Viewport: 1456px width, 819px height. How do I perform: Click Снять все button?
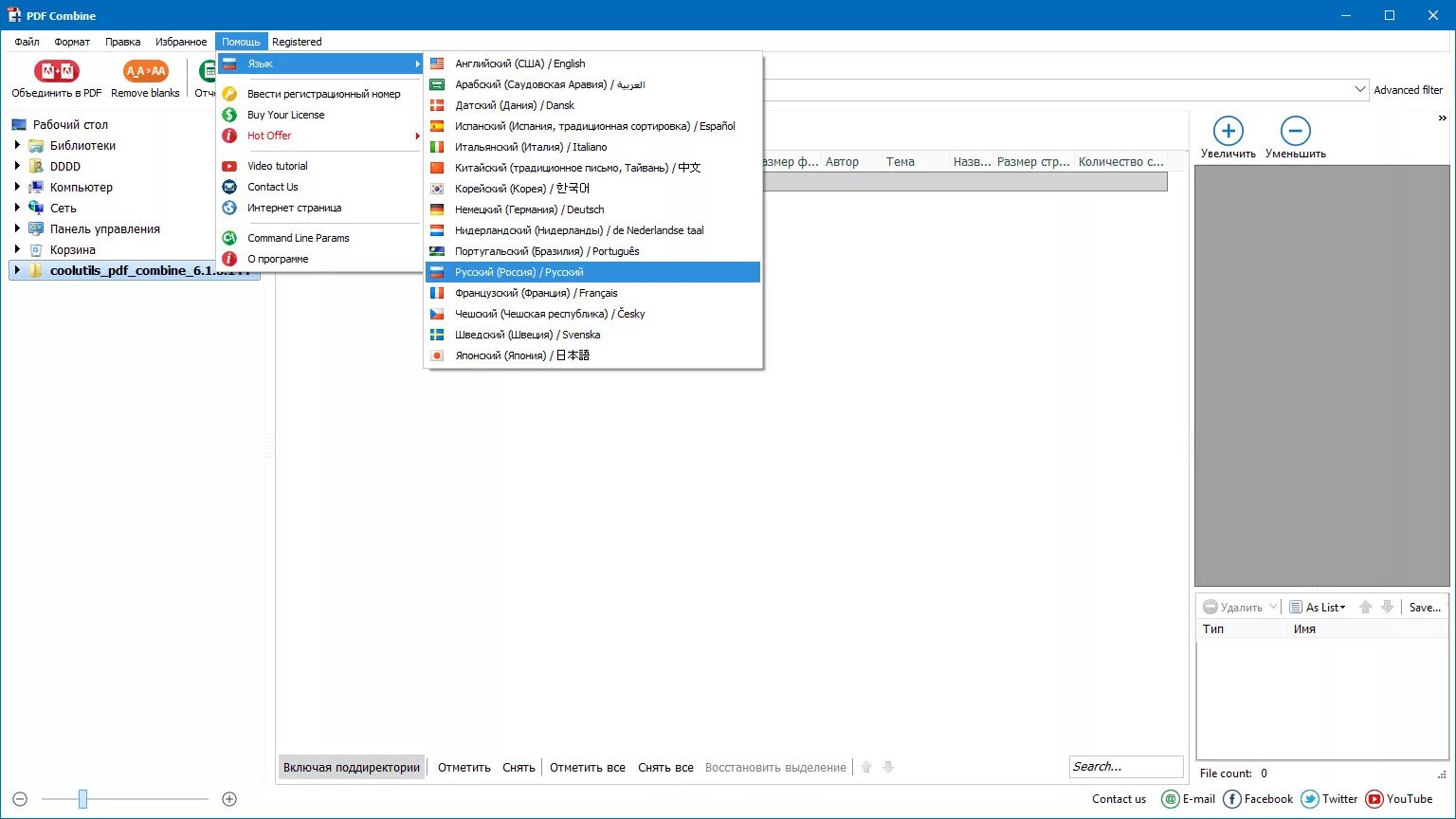pyautogui.click(x=665, y=767)
